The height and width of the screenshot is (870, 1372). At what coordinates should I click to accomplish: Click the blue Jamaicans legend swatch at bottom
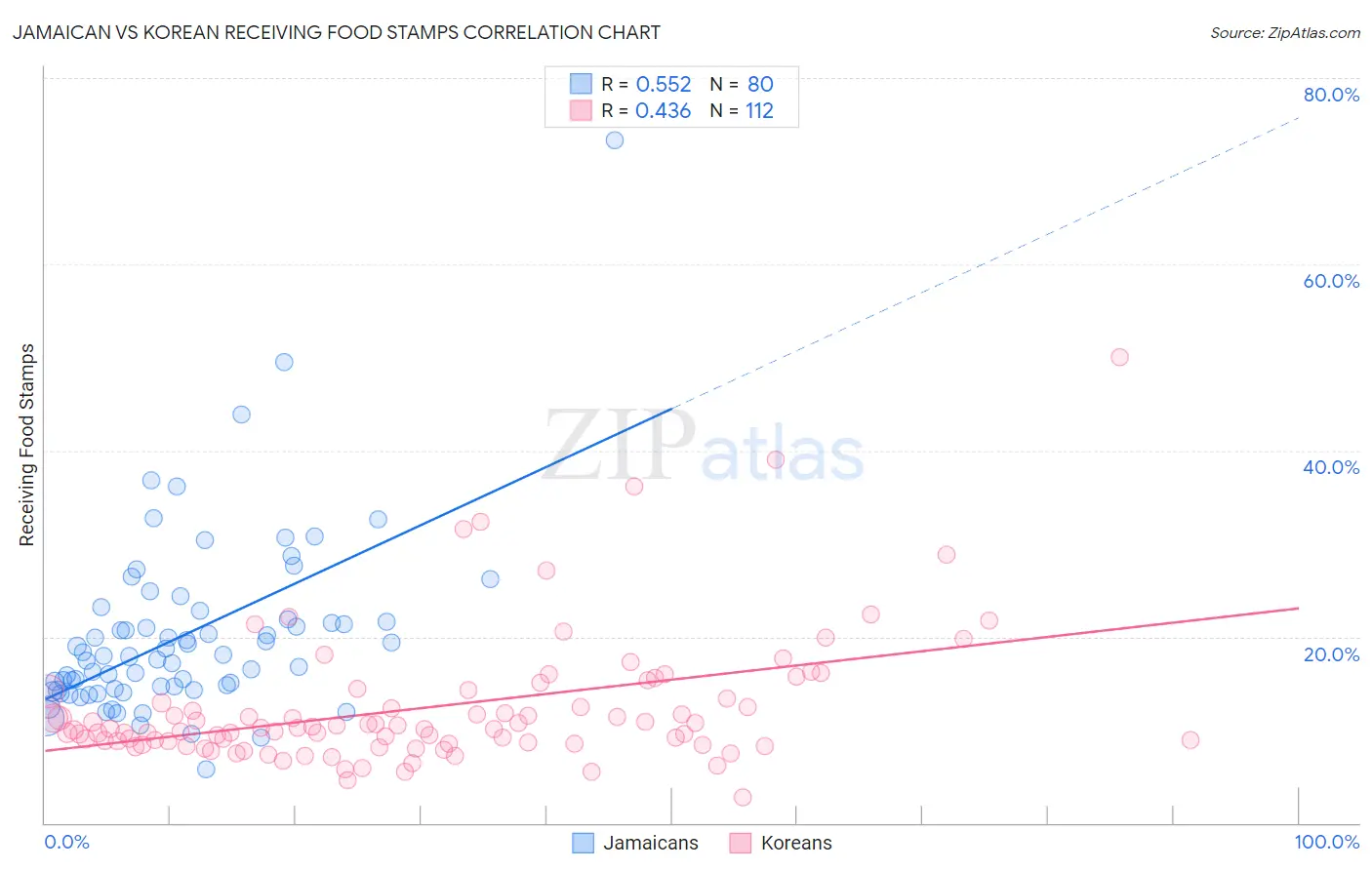tap(583, 843)
